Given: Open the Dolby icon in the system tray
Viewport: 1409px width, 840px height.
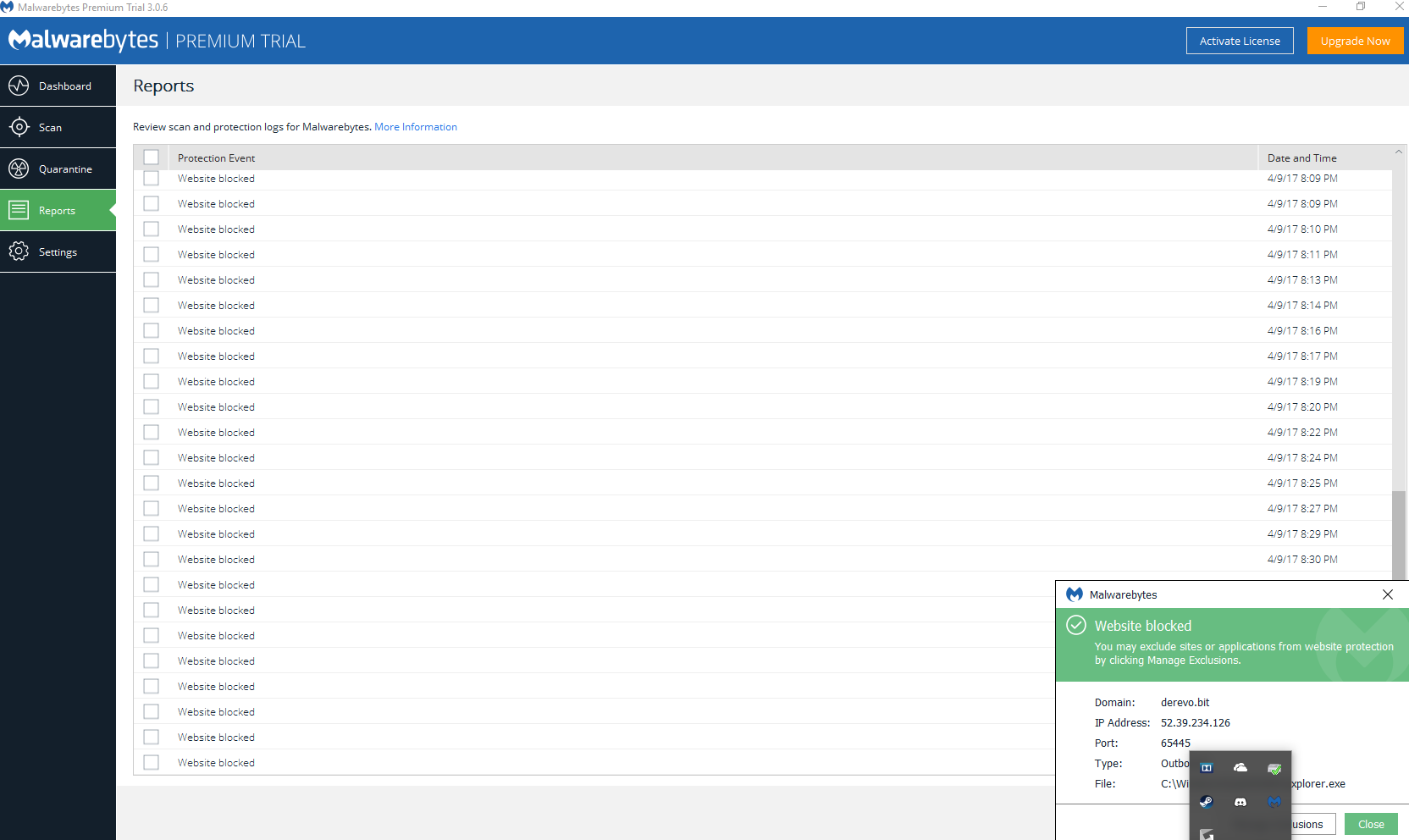Looking at the screenshot, I should click(x=1207, y=768).
